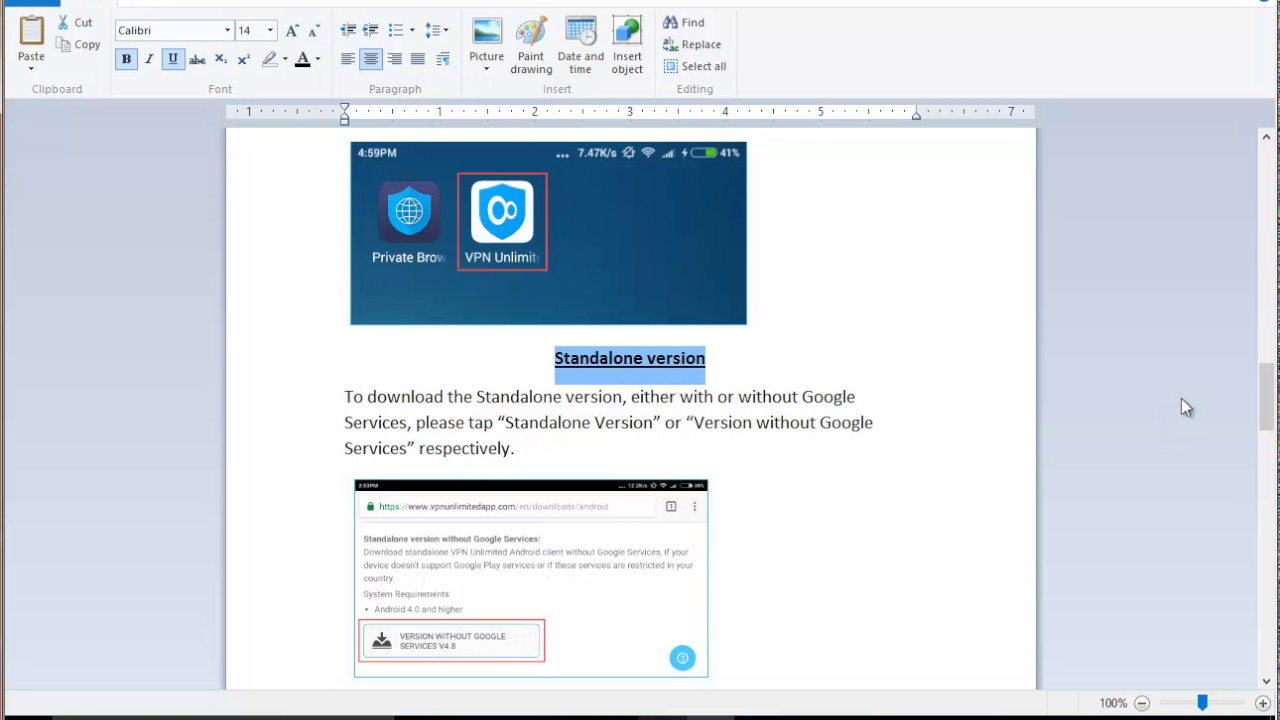Zoom out with the minus button
This screenshot has height=720, width=1280.
(x=1142, y=703)
